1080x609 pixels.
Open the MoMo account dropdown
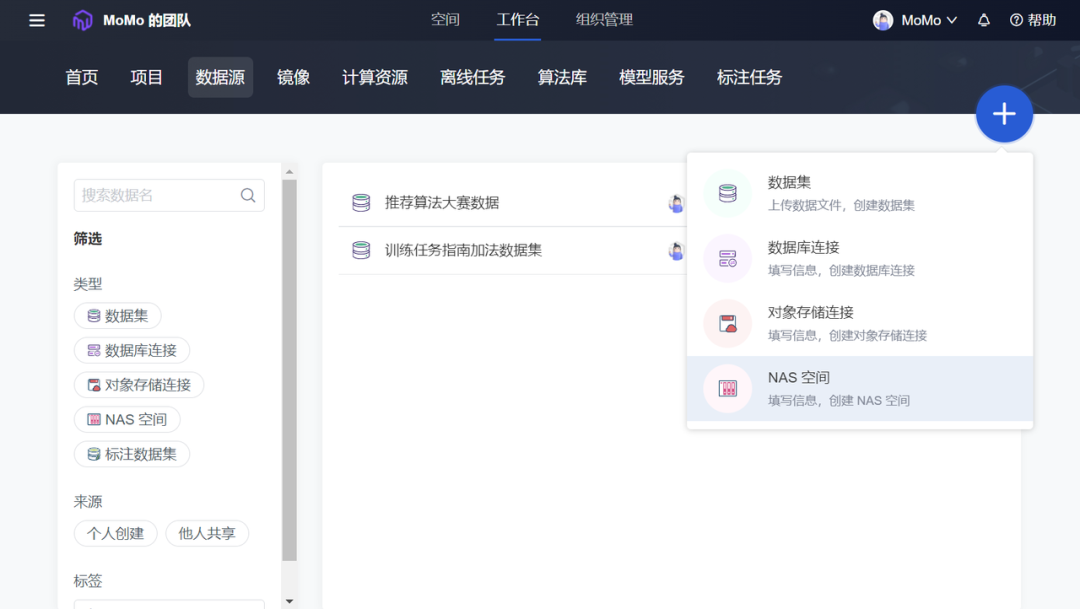pyautogui.click(x=913, y=19)
